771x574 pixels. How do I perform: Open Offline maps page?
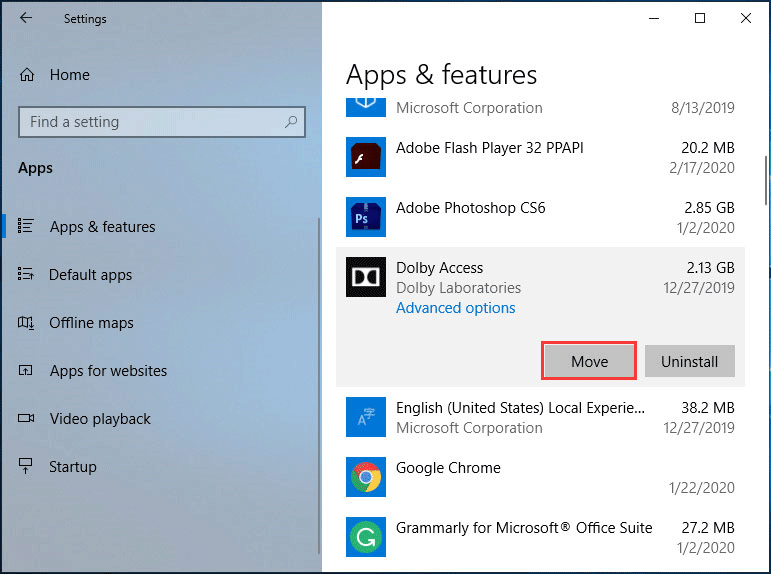[x=91, y=323]
